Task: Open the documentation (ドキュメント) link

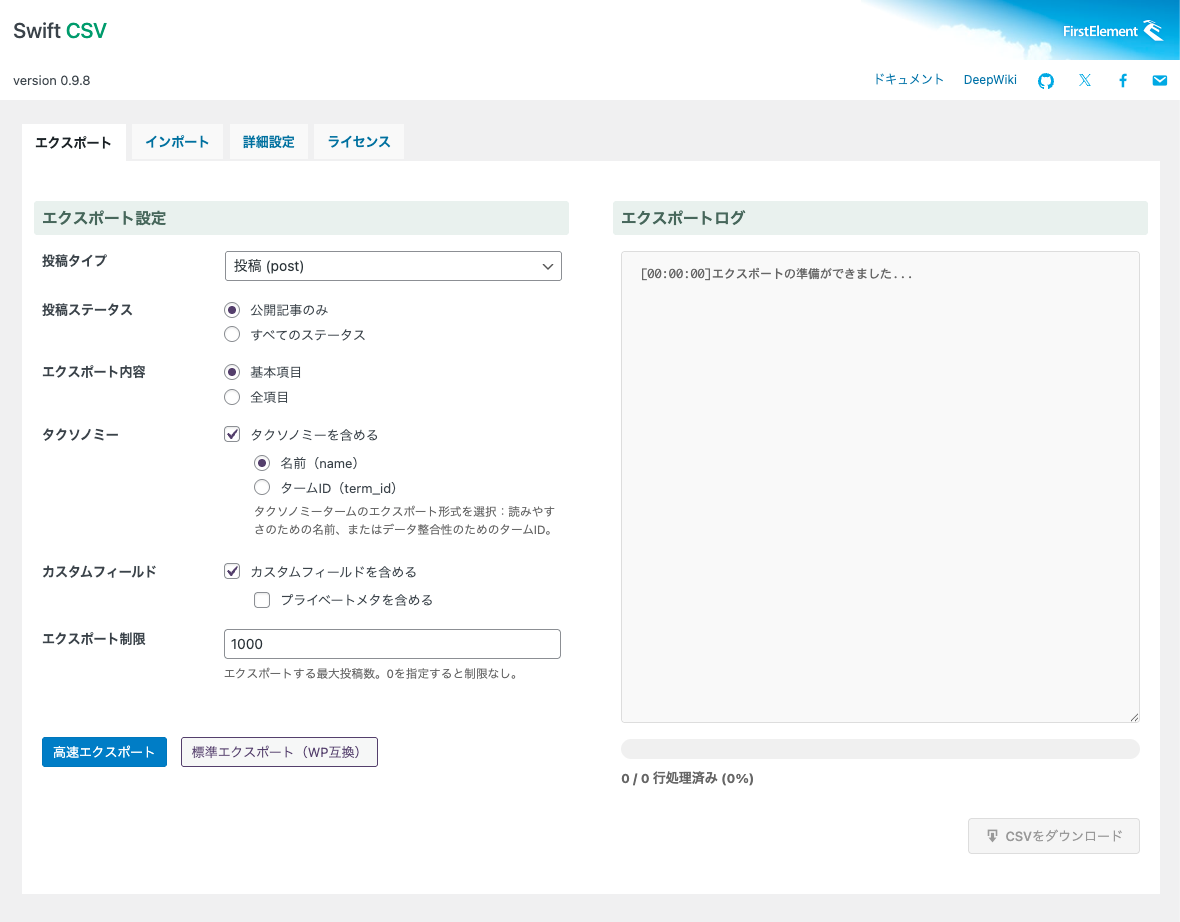Action: (908, 80)
